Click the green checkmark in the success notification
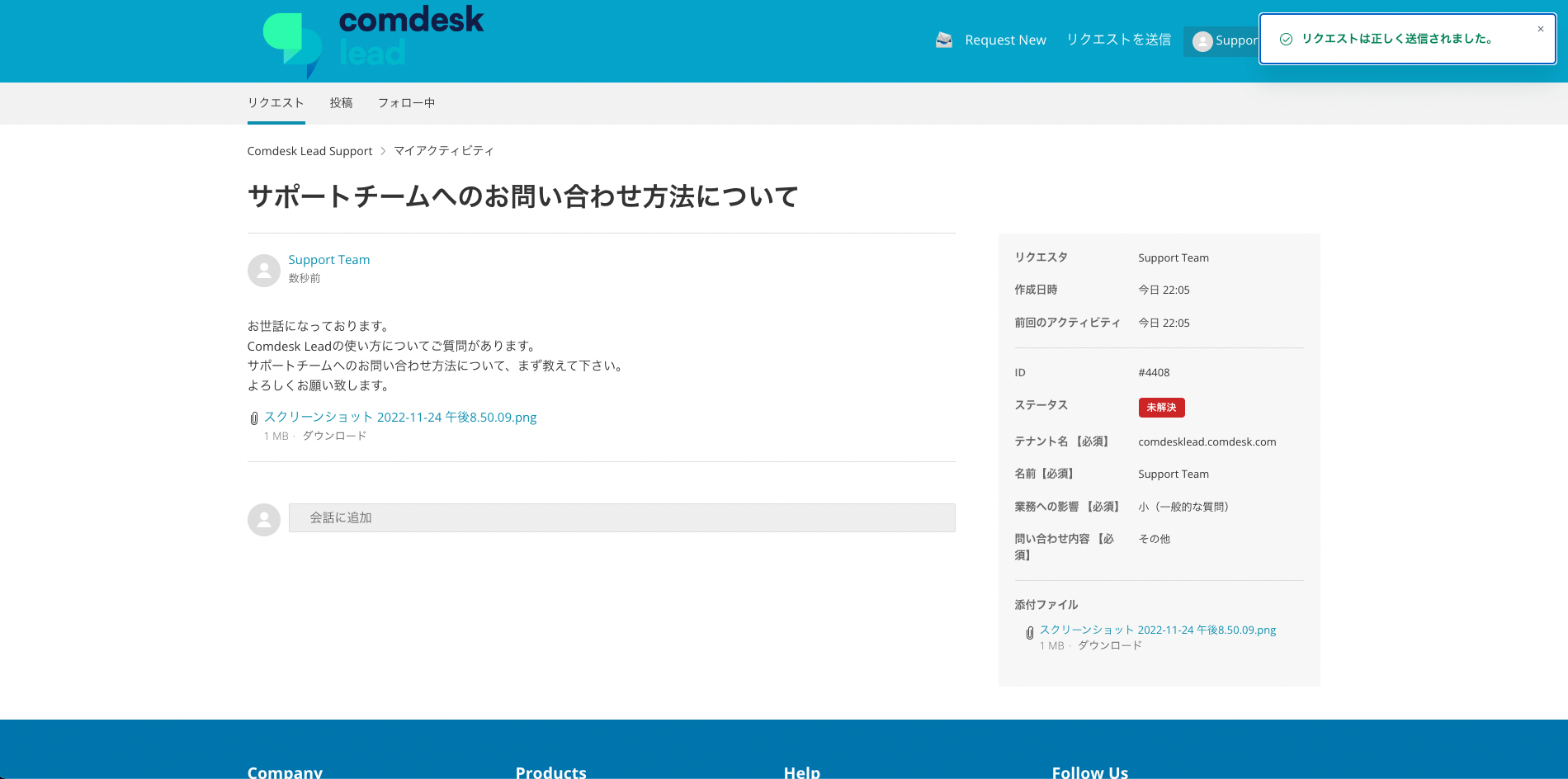Viewport: 1568px width, 779px height. (1285, 37)
